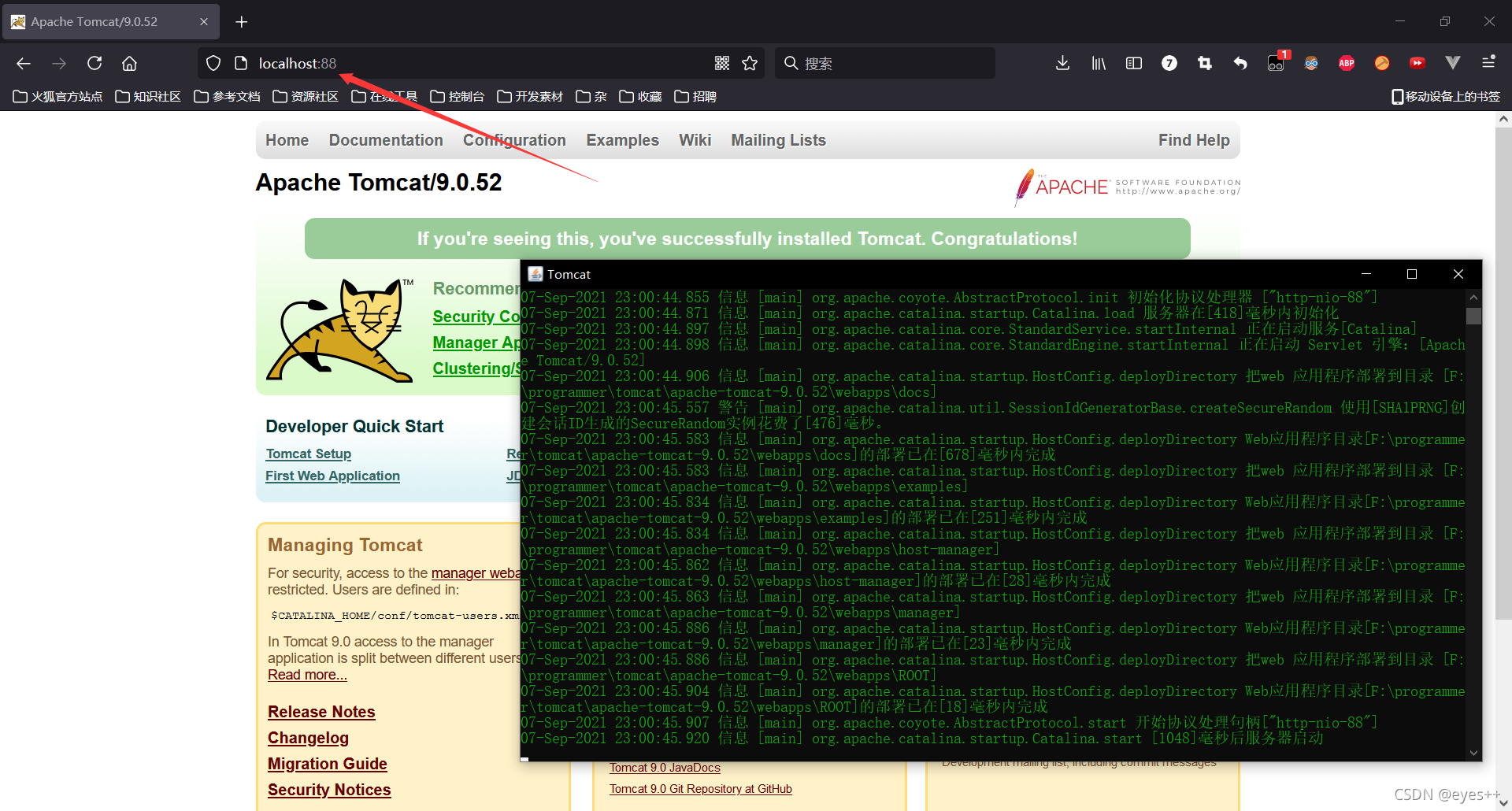Open the QR code icon in address bar
Screen dimensions: 1512x811
(722, 63)
